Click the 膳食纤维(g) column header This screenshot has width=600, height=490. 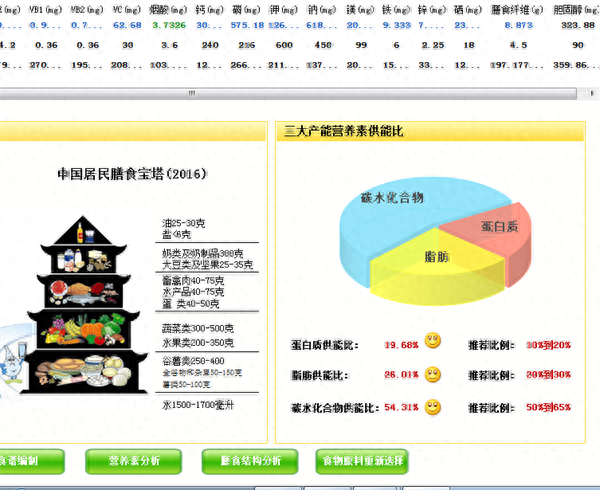pyautogui.click(x=517, y=10)
